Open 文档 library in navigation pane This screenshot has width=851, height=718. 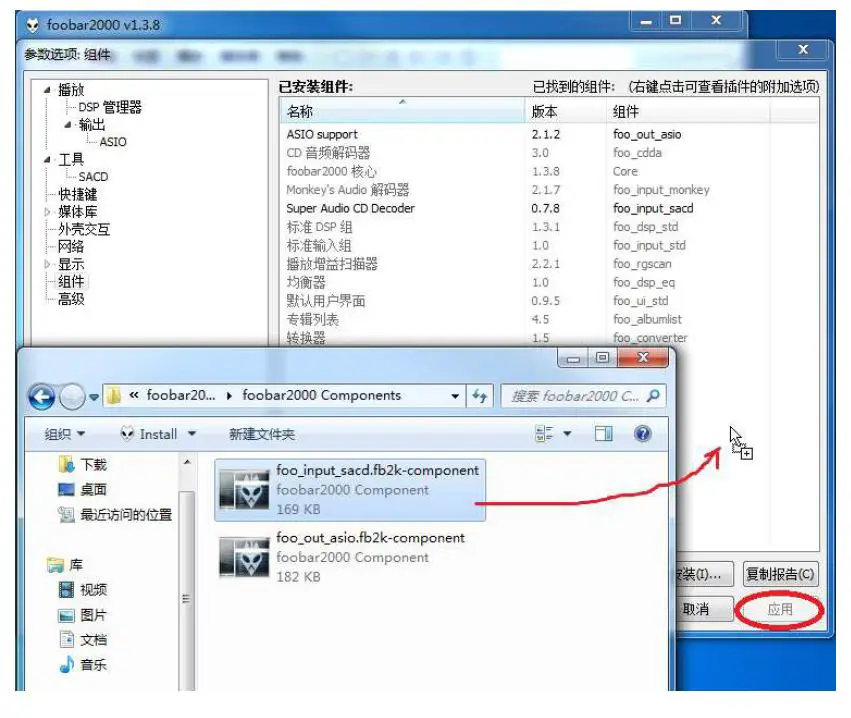(x=82, y=640)
